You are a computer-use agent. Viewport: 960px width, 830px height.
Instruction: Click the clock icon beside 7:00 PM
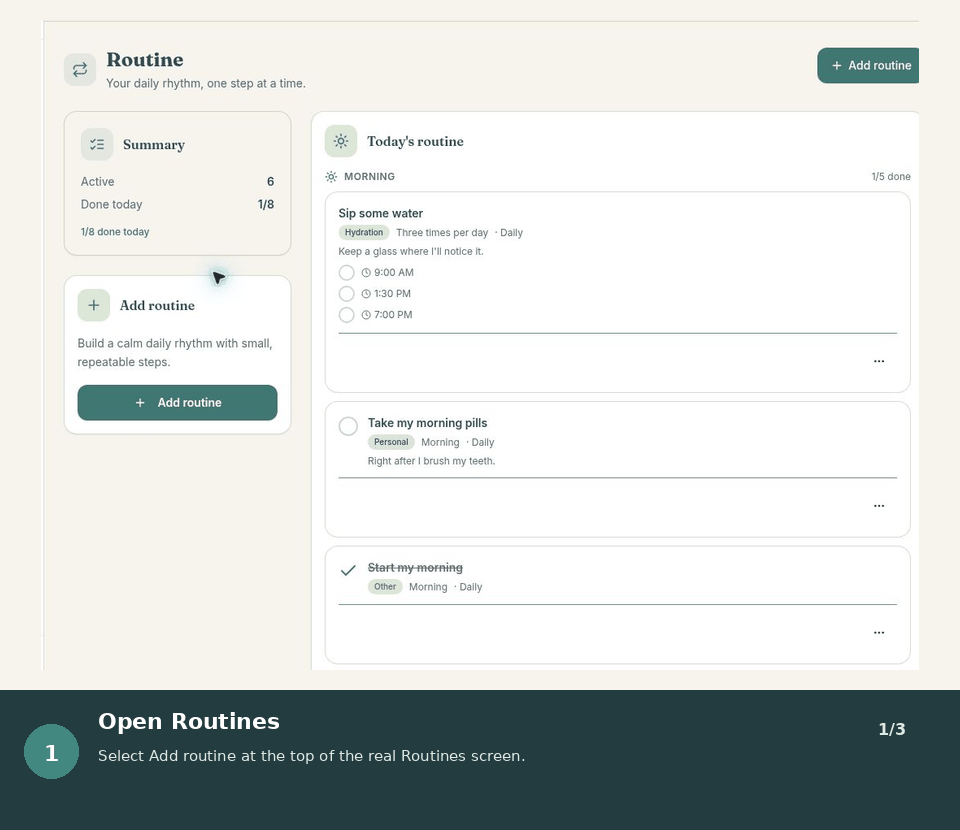366,315
